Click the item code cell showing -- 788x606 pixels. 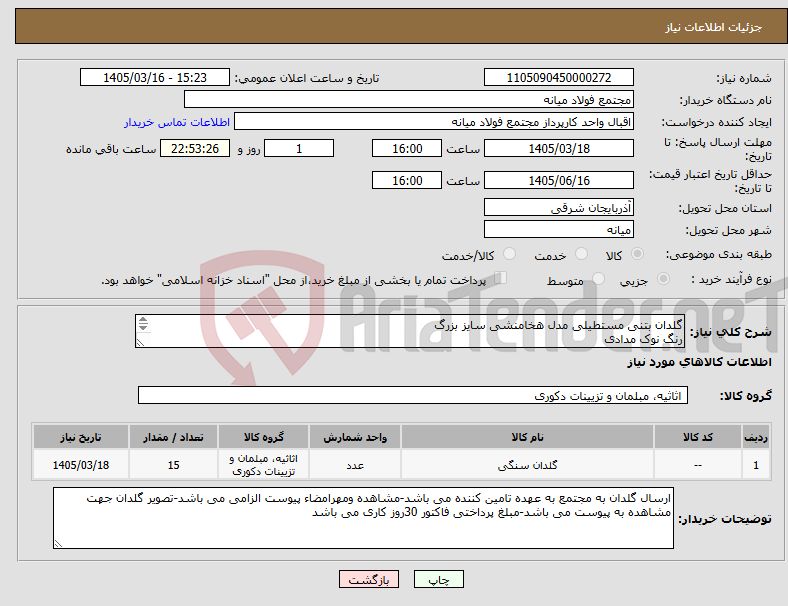coord(698,465)
